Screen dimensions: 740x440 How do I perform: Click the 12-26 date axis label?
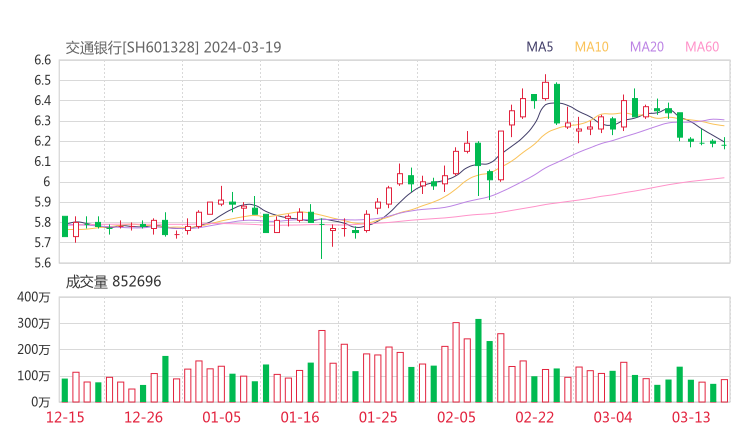(143, 417)
